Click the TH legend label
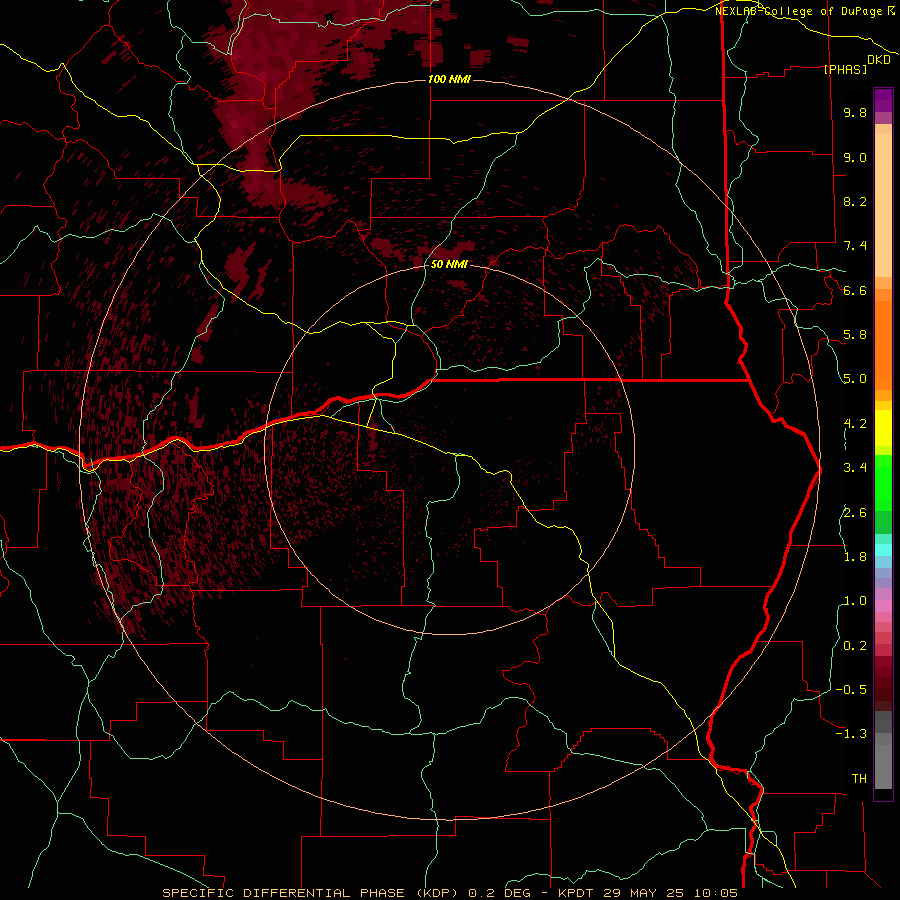This screenshot has height=900, width=900. (859, 778)
